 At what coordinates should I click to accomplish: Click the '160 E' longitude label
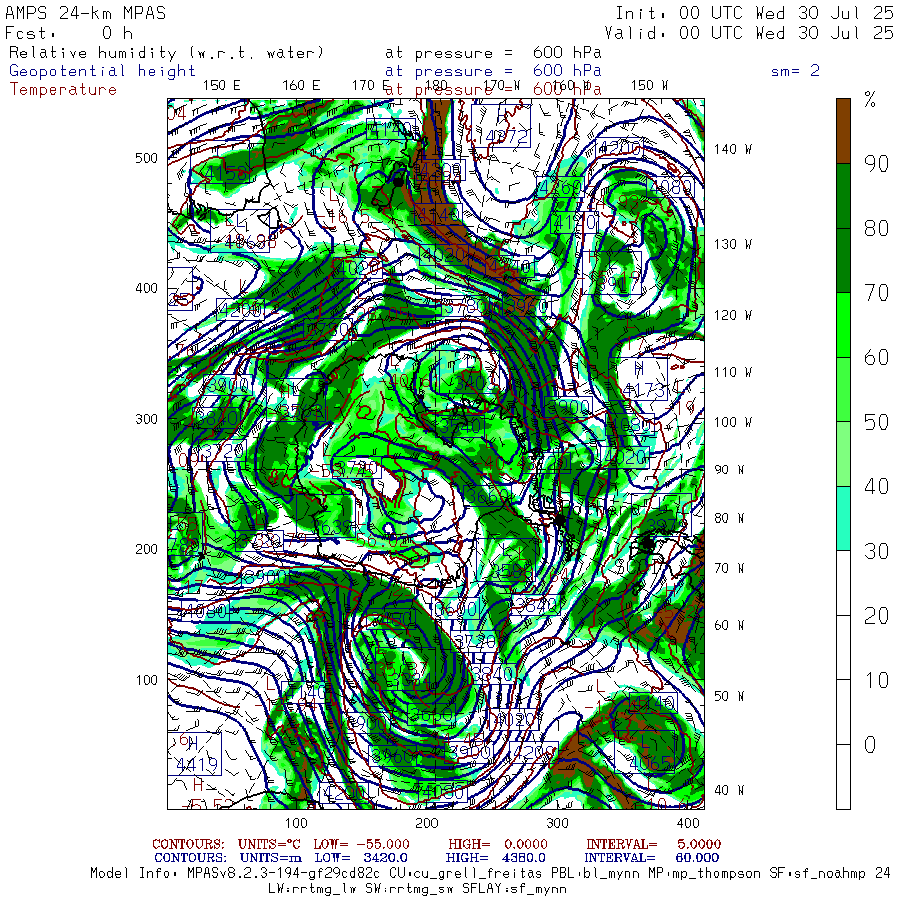(x=301, y=86)
